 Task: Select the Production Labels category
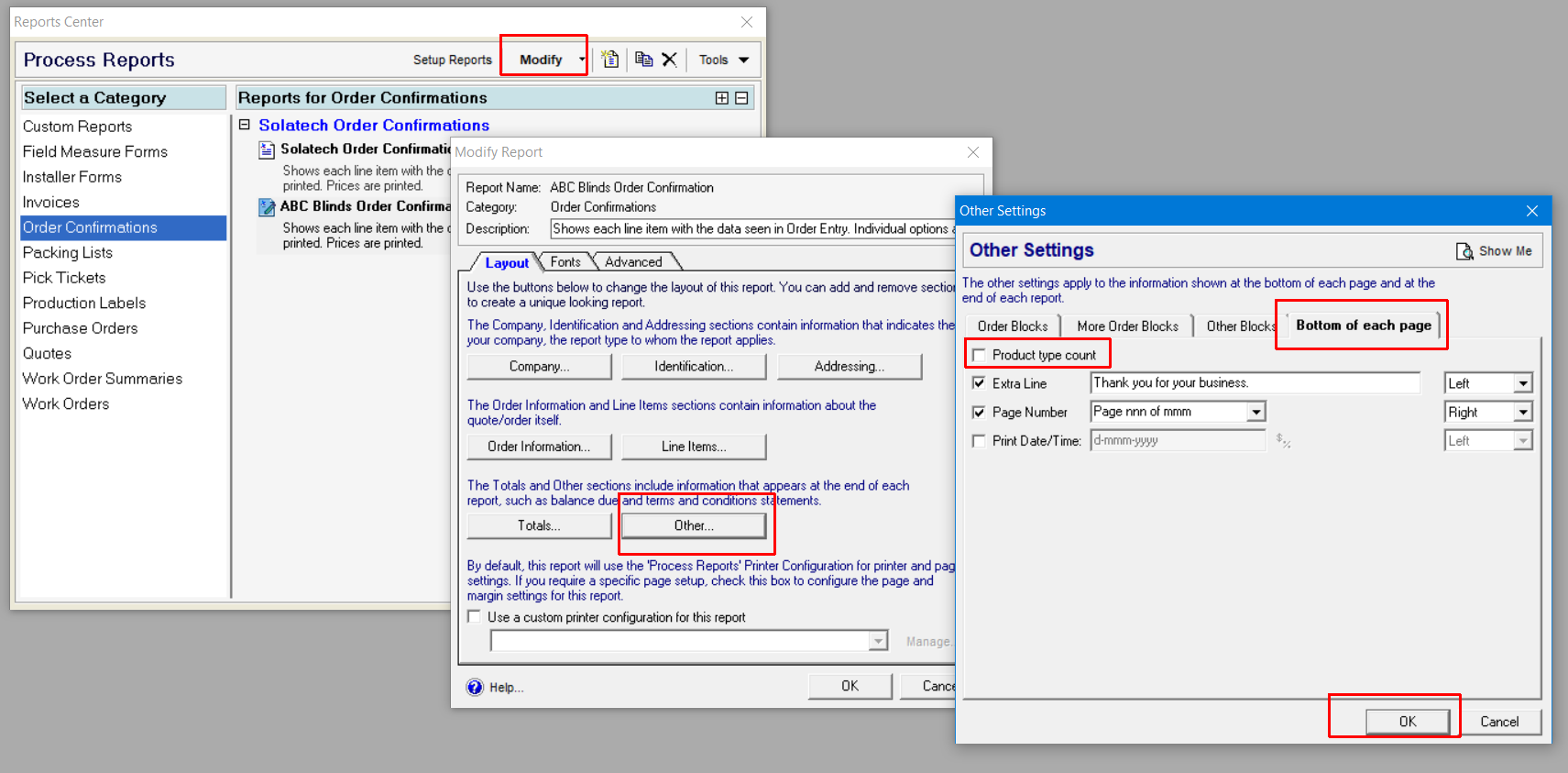tap(84, 304)
